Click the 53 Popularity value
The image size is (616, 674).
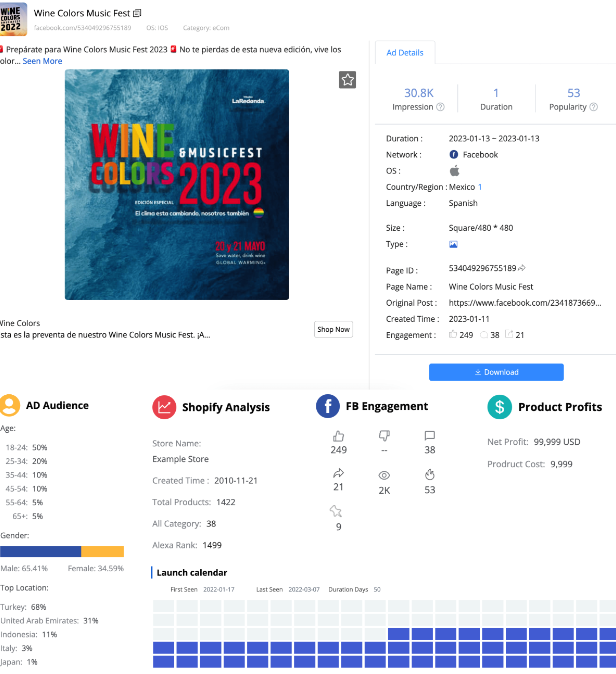click(573, 93)
